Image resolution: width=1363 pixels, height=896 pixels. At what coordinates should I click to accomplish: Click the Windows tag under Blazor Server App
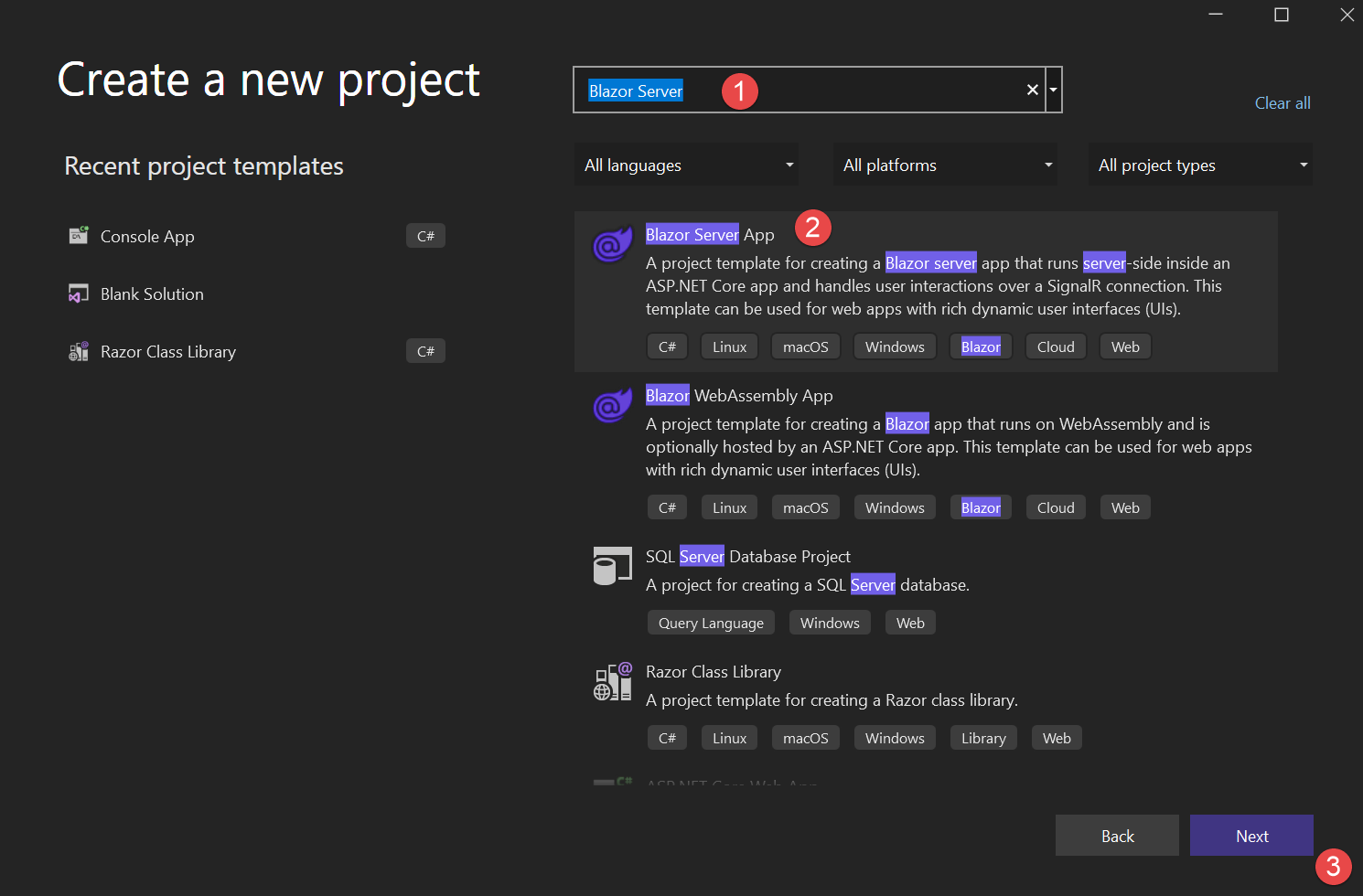coord(895,347)
